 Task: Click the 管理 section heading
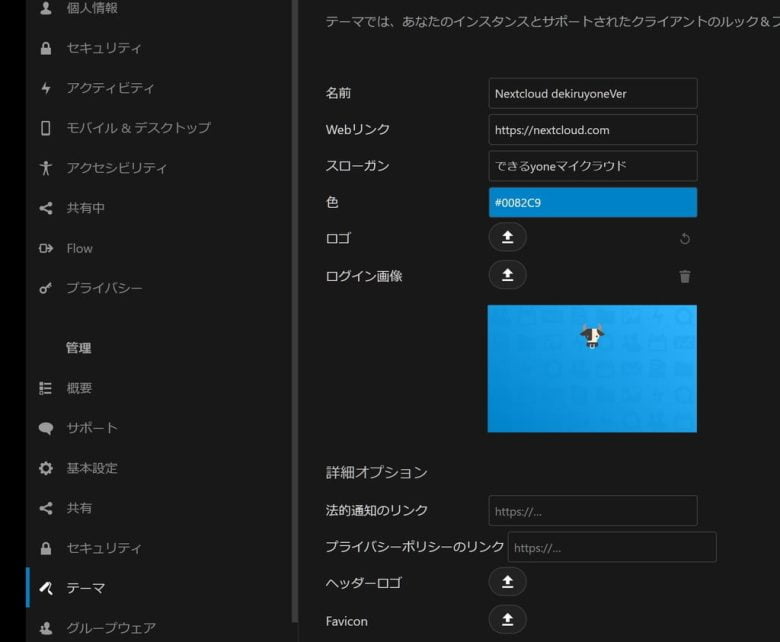[79, 348]
